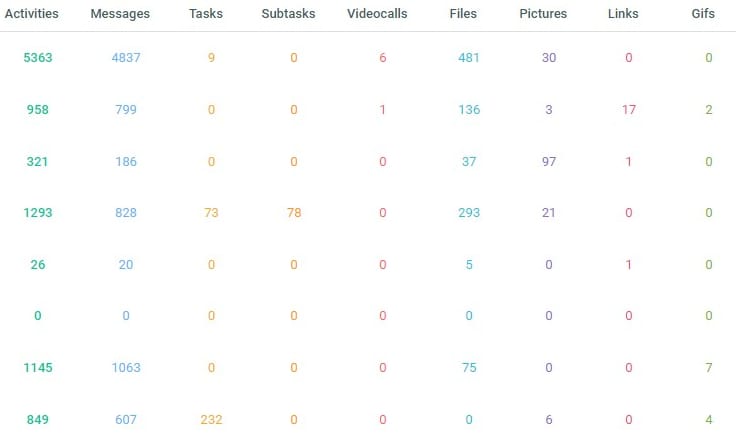736x442 pixels.
Task: Select the Tasks column header
Action: pyautogui.click(x=205, y=14)
